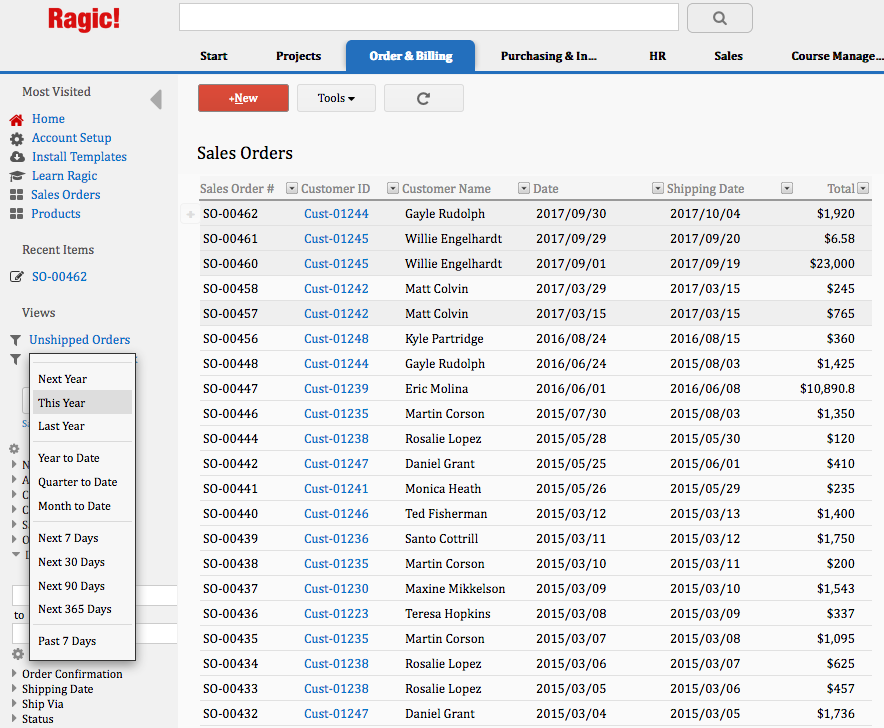This screenshot has height=728, width=884.
Task: Expand the Ship Via filter
Action: coord(14,703)
